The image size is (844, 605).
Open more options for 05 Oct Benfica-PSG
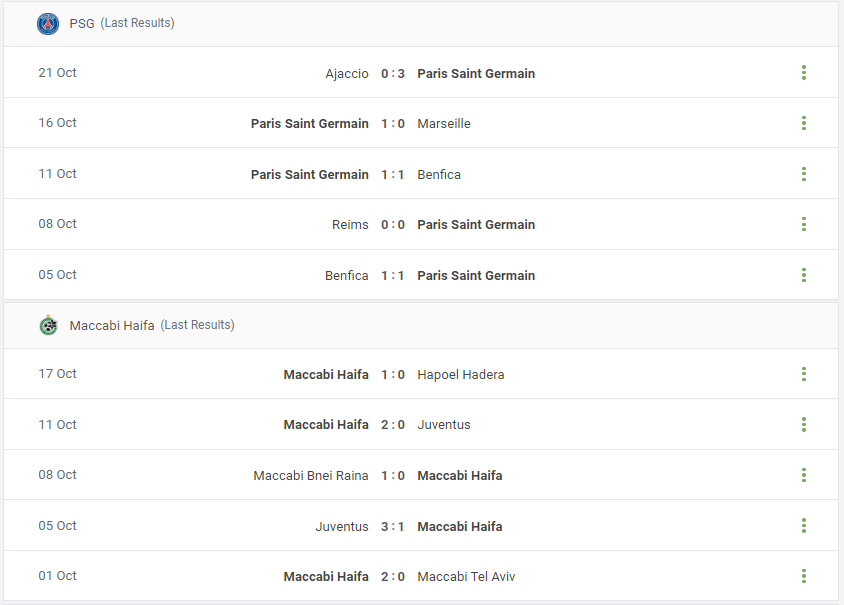click(x=804, y=275)
